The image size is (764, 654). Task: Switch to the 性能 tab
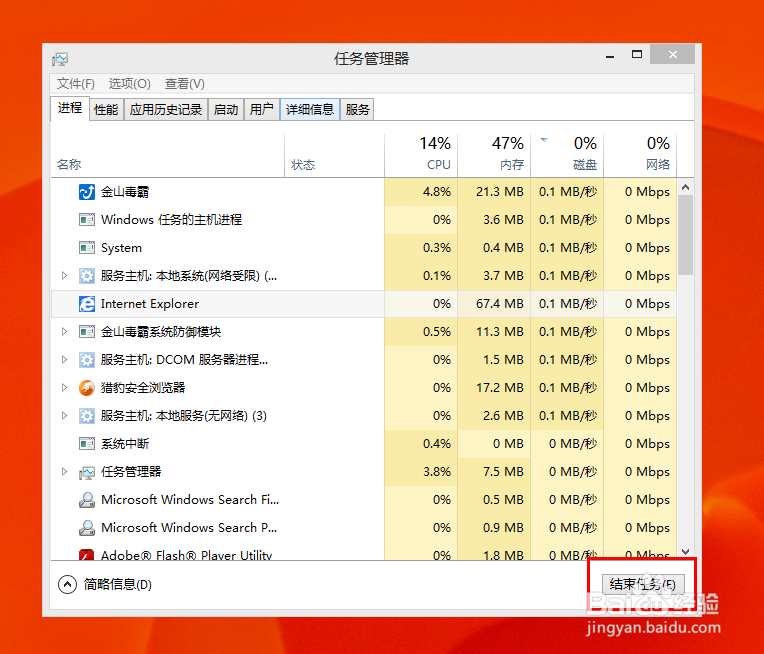106,110
